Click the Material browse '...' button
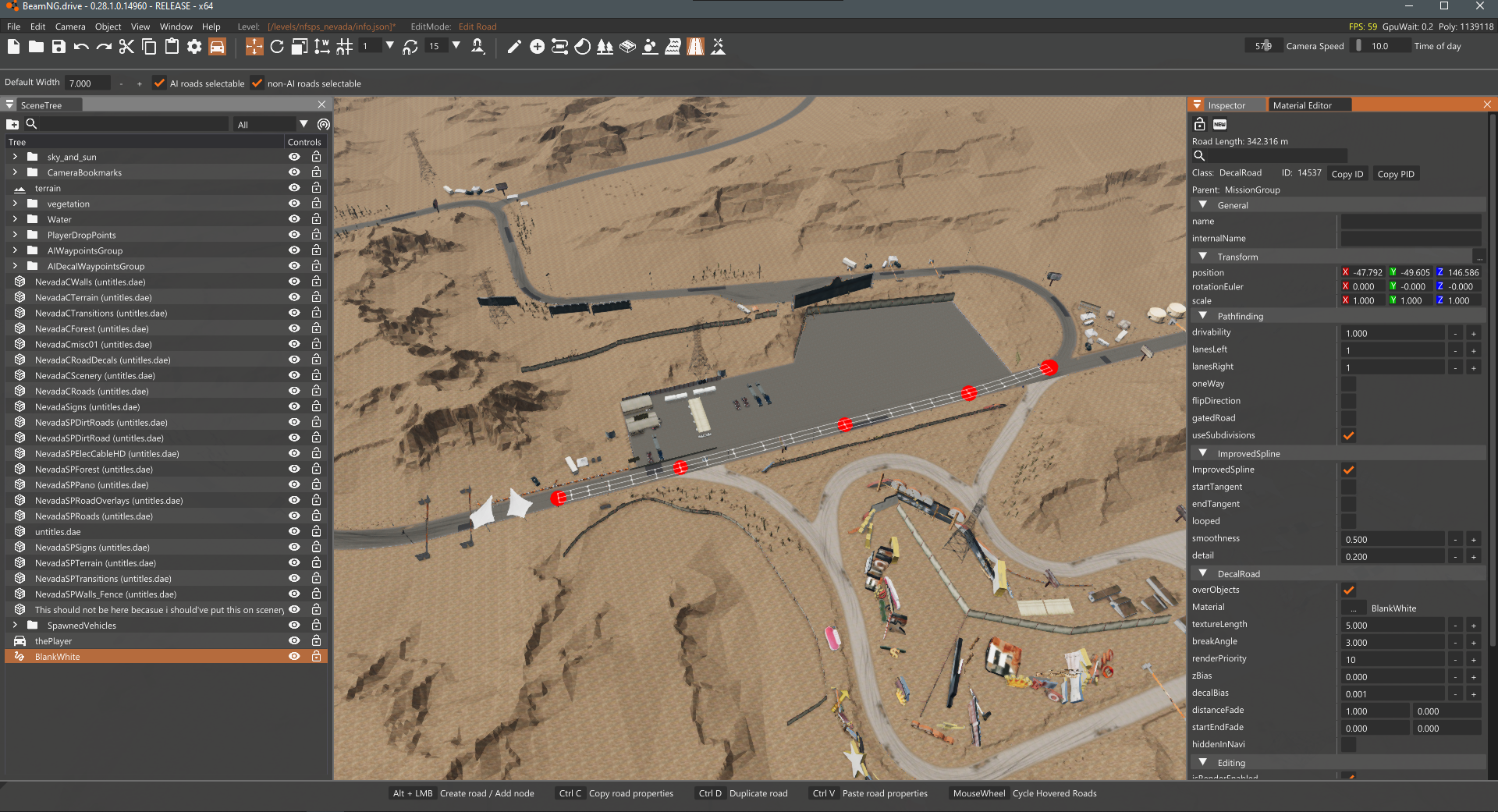The image size is (1498, 812). click(1354, 608)
